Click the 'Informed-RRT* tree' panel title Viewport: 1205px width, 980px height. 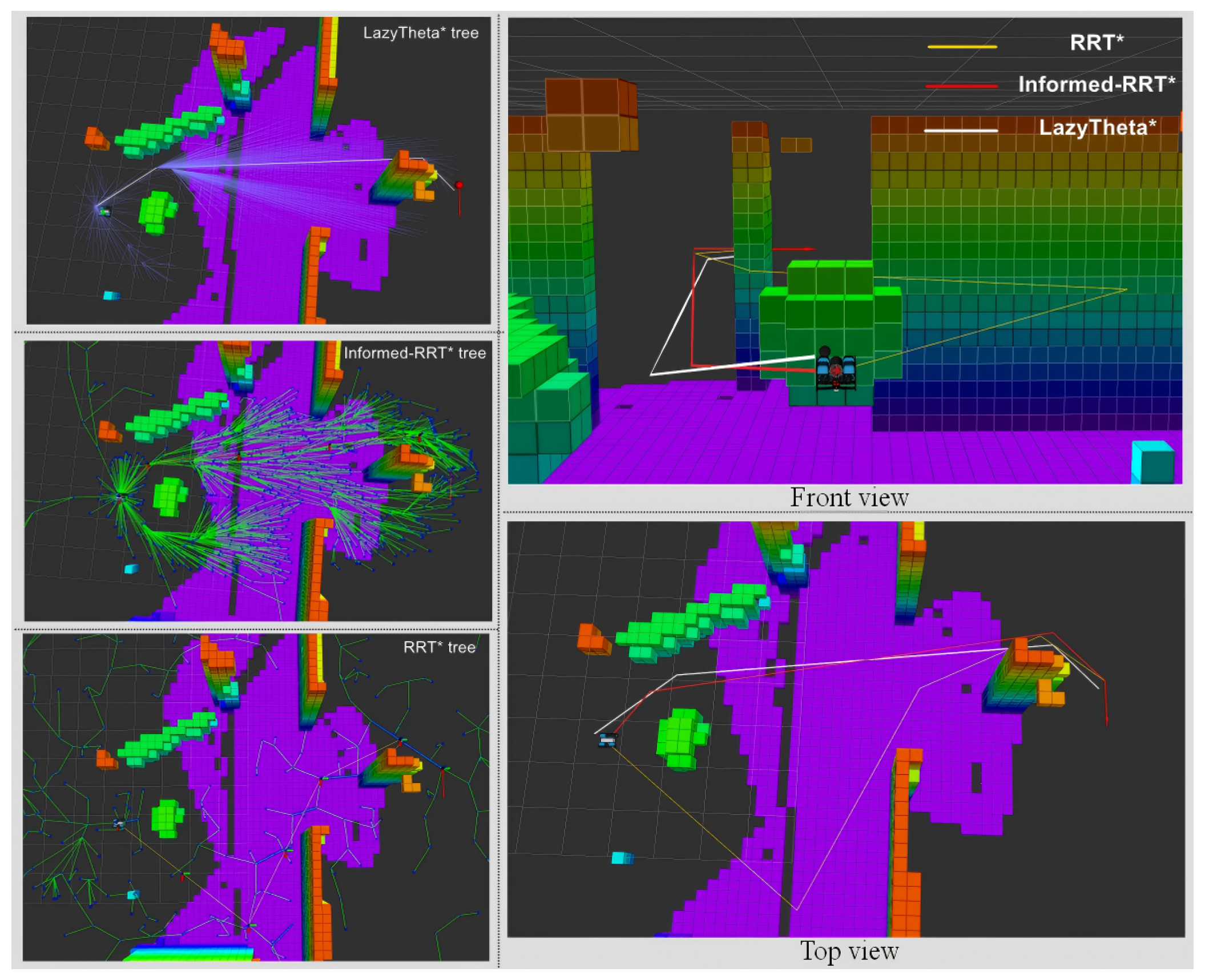[414, 353]
